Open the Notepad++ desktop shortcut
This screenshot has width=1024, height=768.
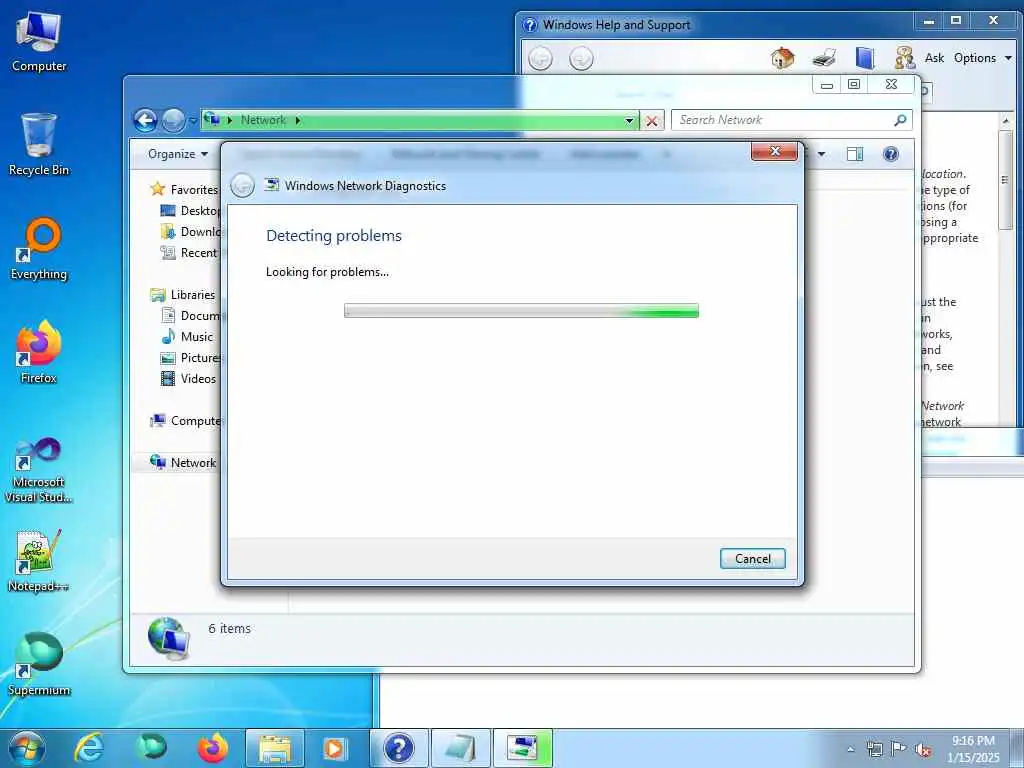[39, 561]
